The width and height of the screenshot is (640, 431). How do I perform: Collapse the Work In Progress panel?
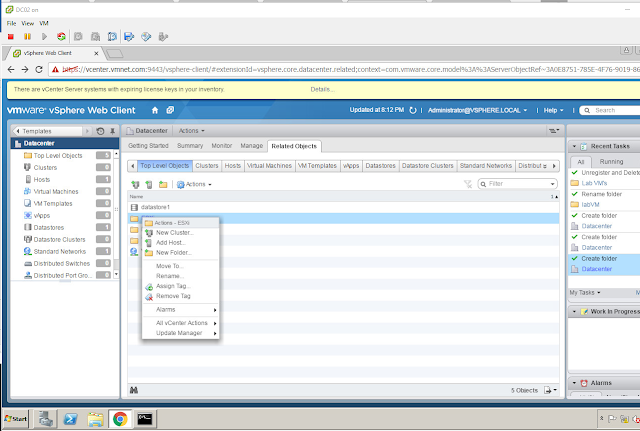[x=574, y=311]
